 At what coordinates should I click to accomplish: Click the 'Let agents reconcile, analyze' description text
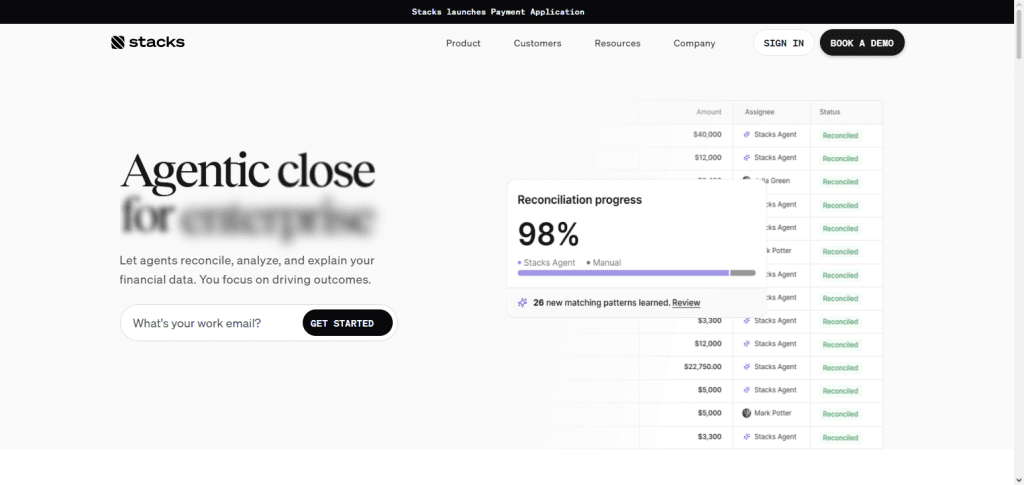click(x=247, y=270)
